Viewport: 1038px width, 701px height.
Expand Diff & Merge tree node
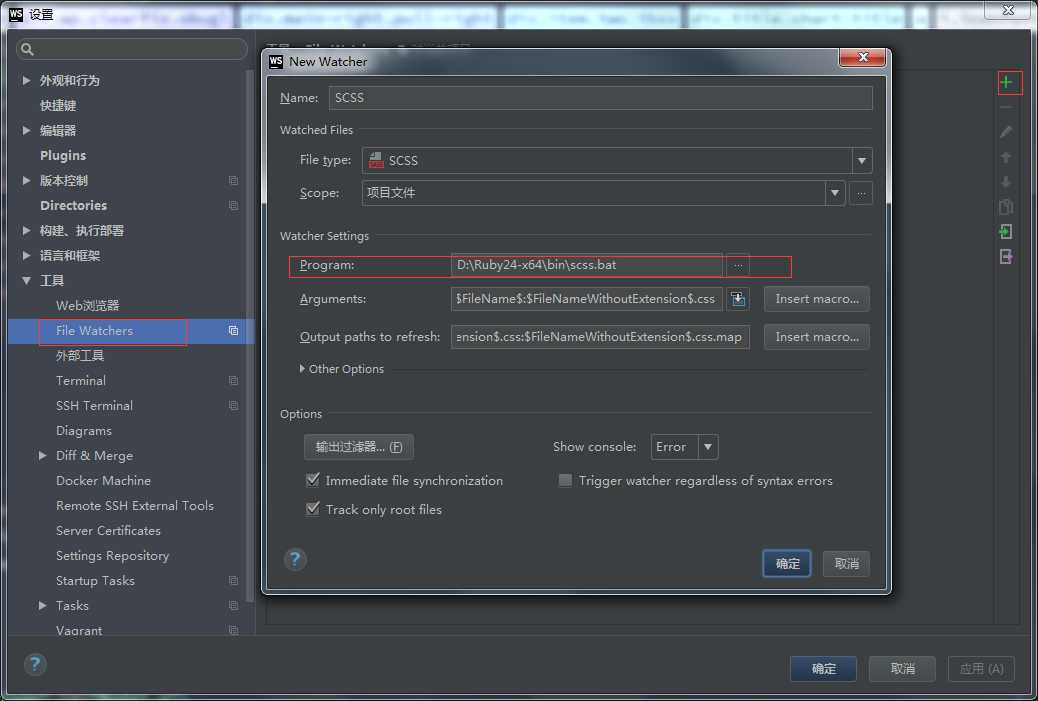click(42, 455)
